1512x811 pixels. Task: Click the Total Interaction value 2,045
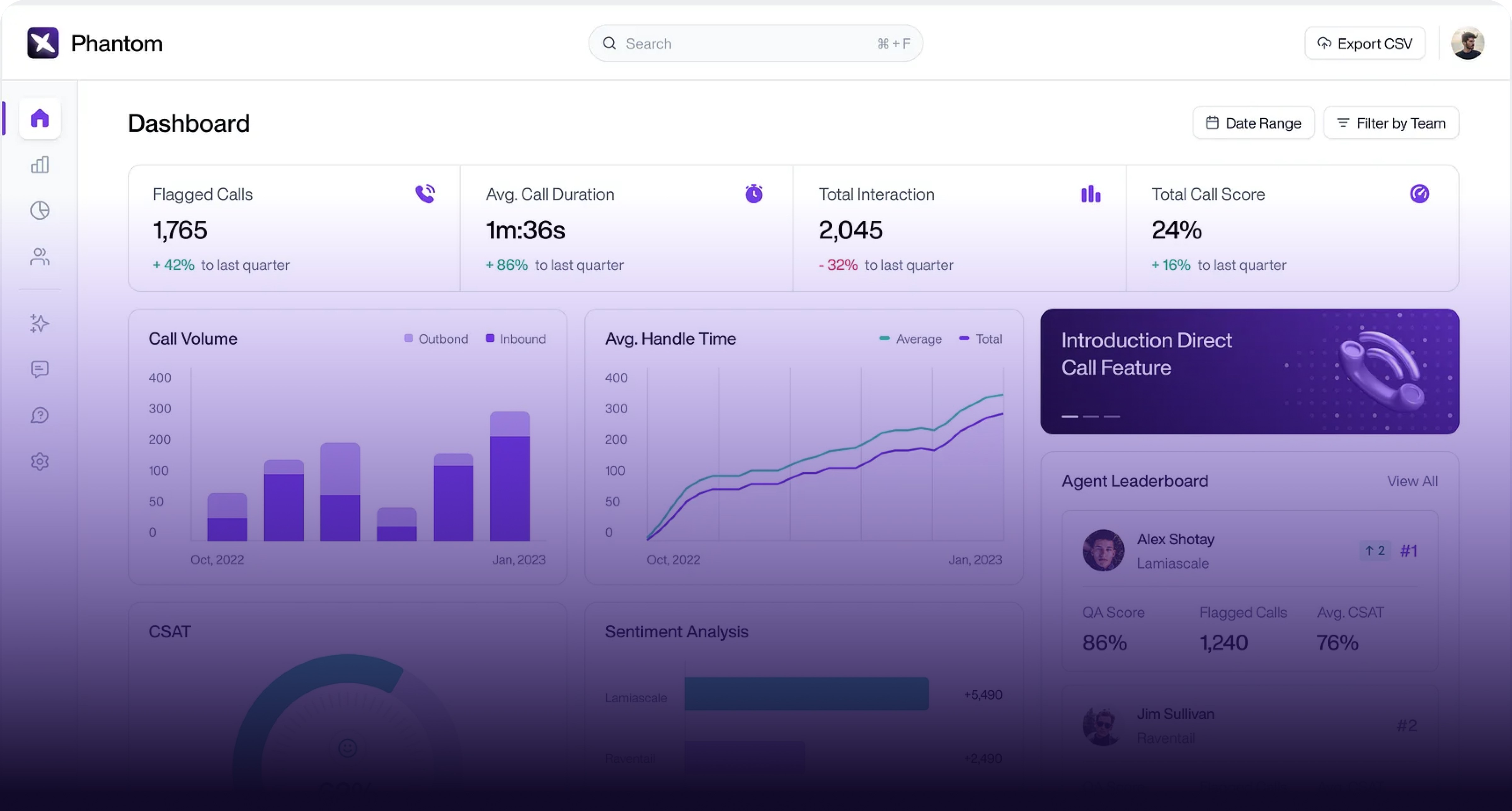(x=850, y=230)
